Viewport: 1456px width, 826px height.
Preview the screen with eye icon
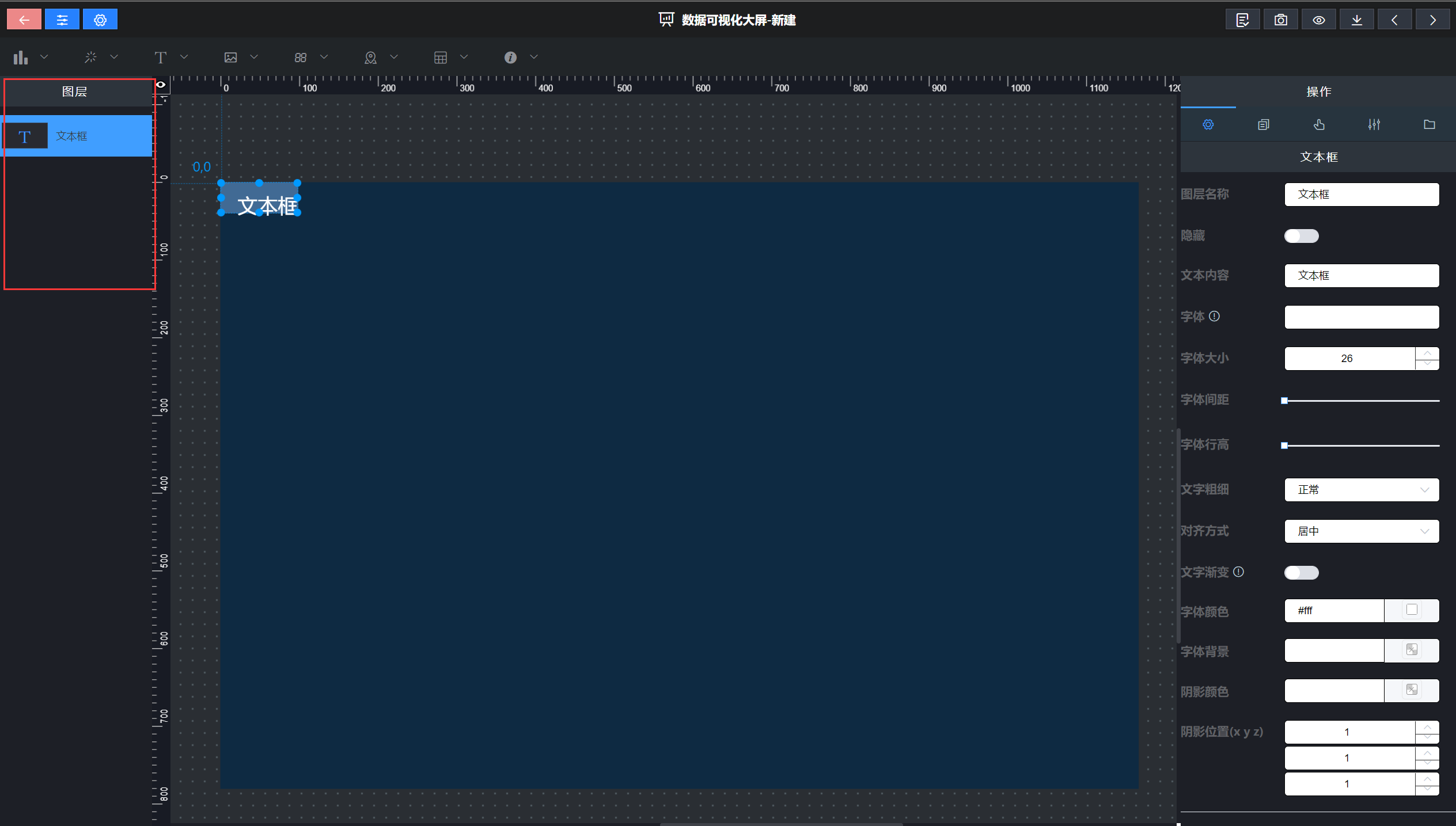pyautogui.click(x=1318, y=20)
